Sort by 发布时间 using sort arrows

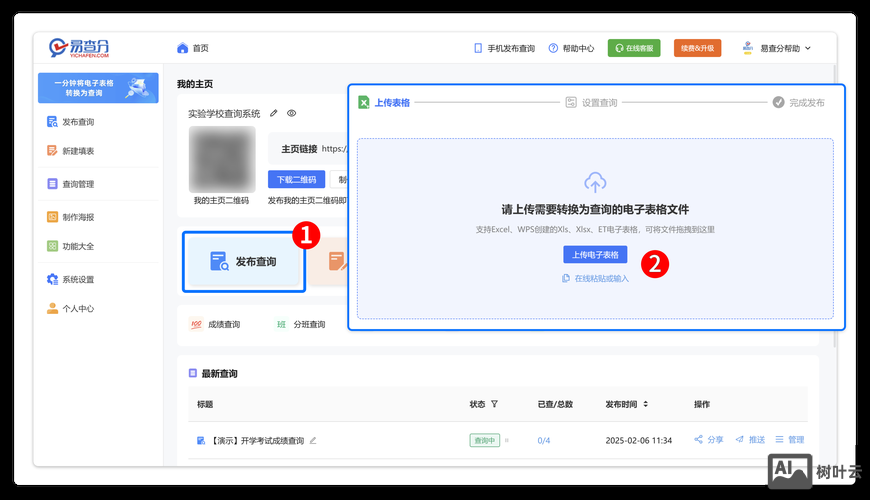(646, 404)
